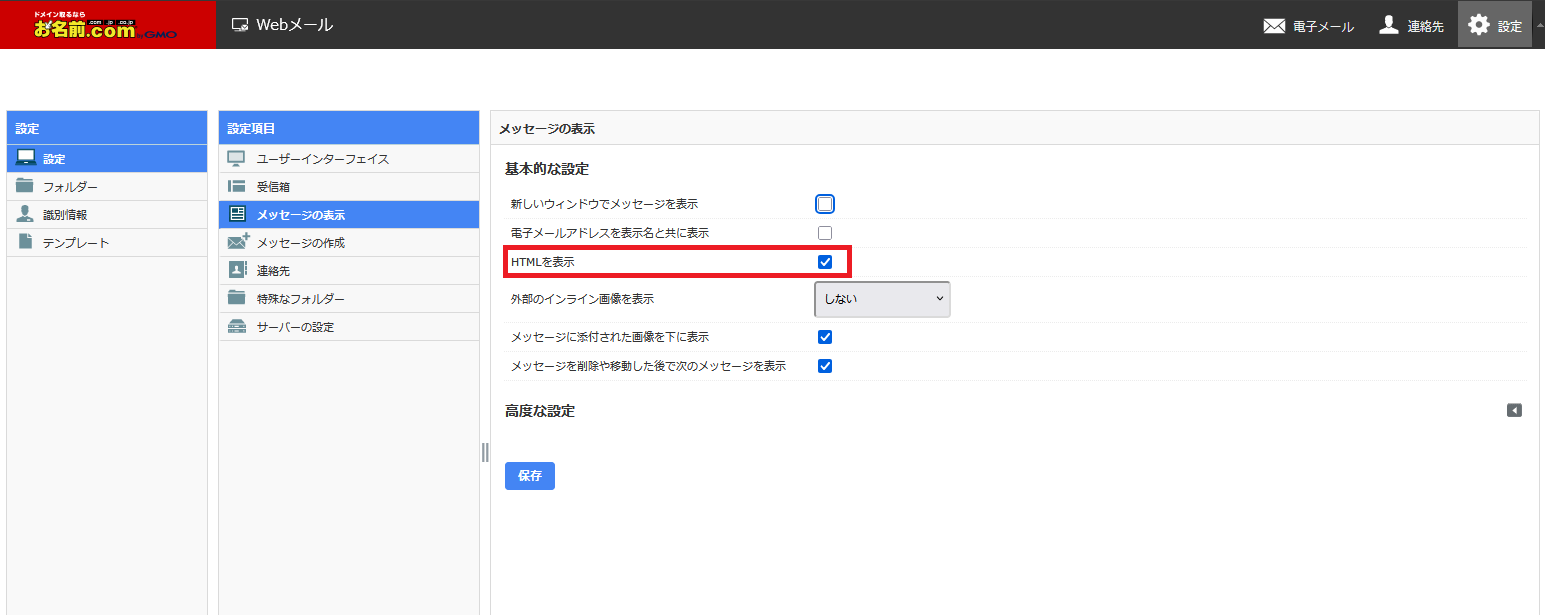The image size is (1545, 615).
Task: Click the ユーザーインターフェイス monitor icon
Action: 237,158
